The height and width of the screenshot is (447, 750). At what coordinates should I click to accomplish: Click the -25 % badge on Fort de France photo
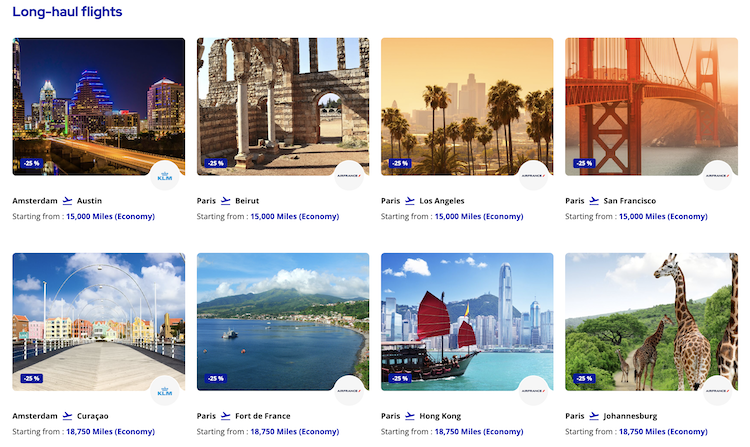[216, 379]
